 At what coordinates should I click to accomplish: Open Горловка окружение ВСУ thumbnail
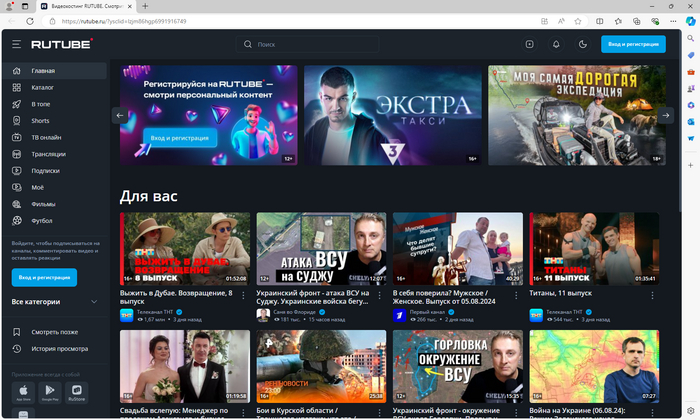(x=458, y=366)
